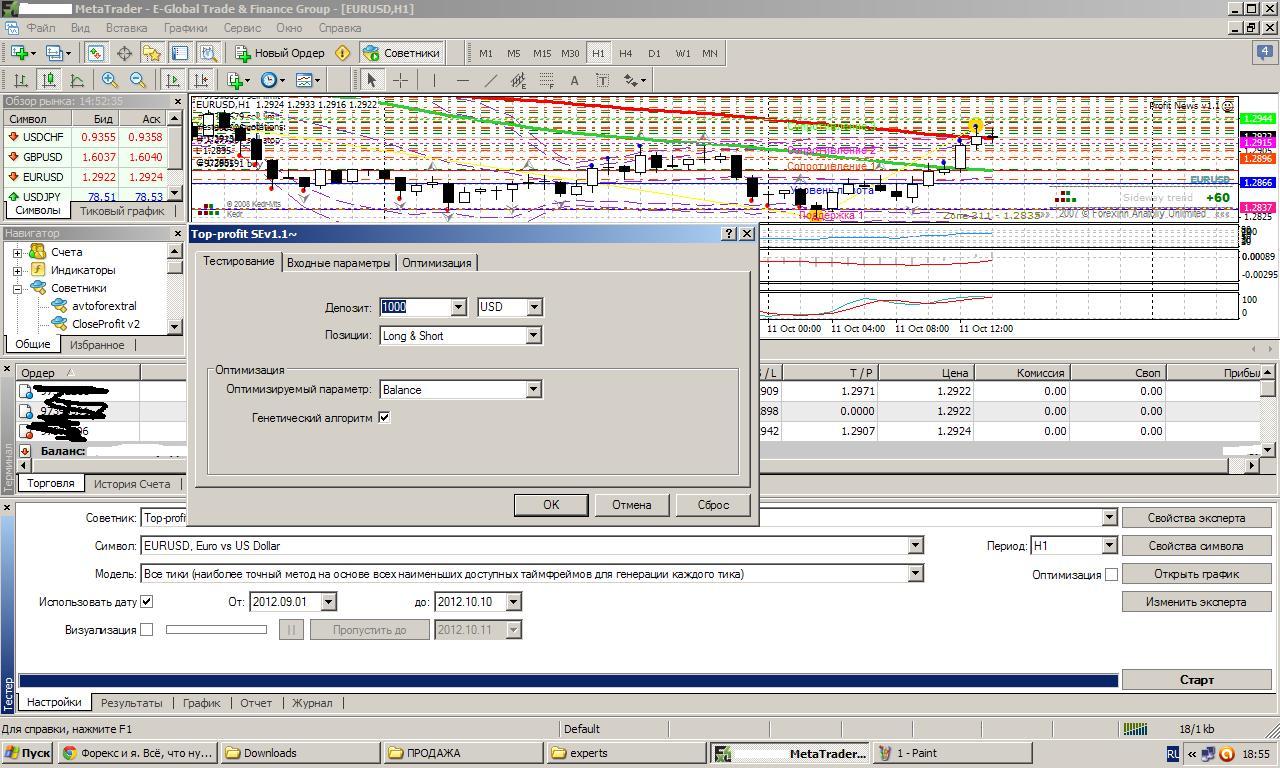Toggle the chart shift icon
1280x768 pixels.
201,80
